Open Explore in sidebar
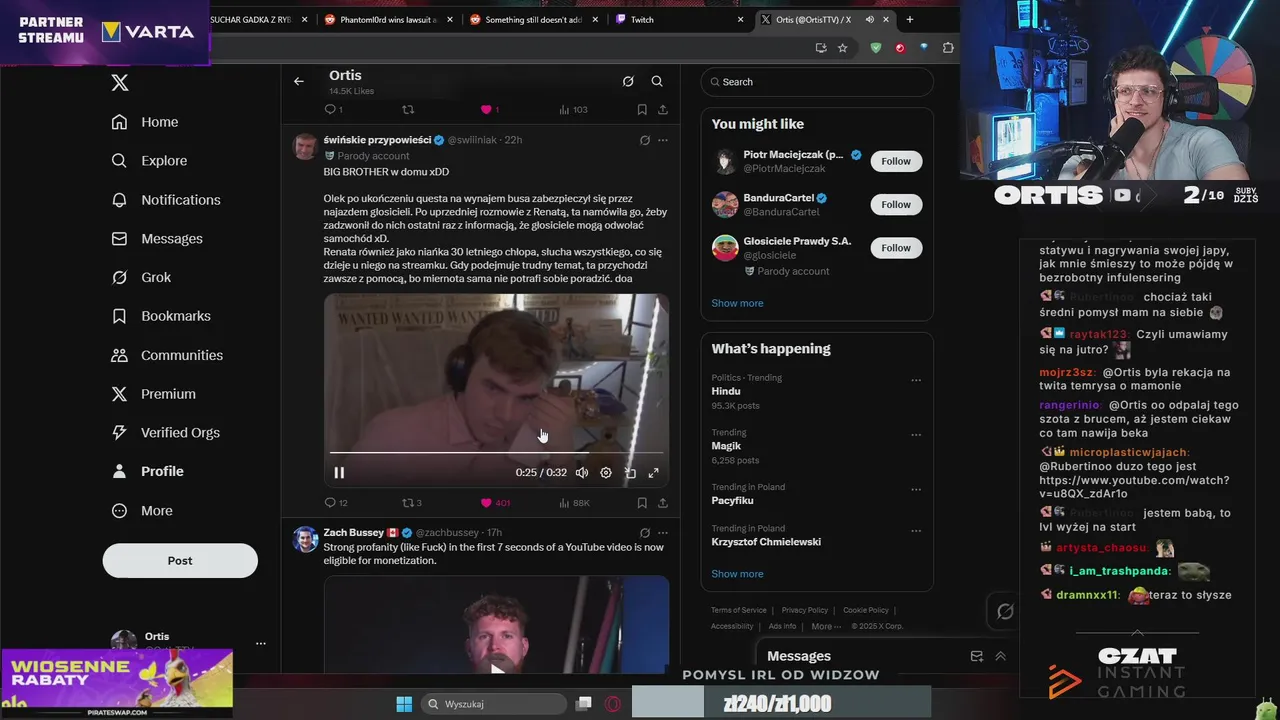 coord(150,161)
